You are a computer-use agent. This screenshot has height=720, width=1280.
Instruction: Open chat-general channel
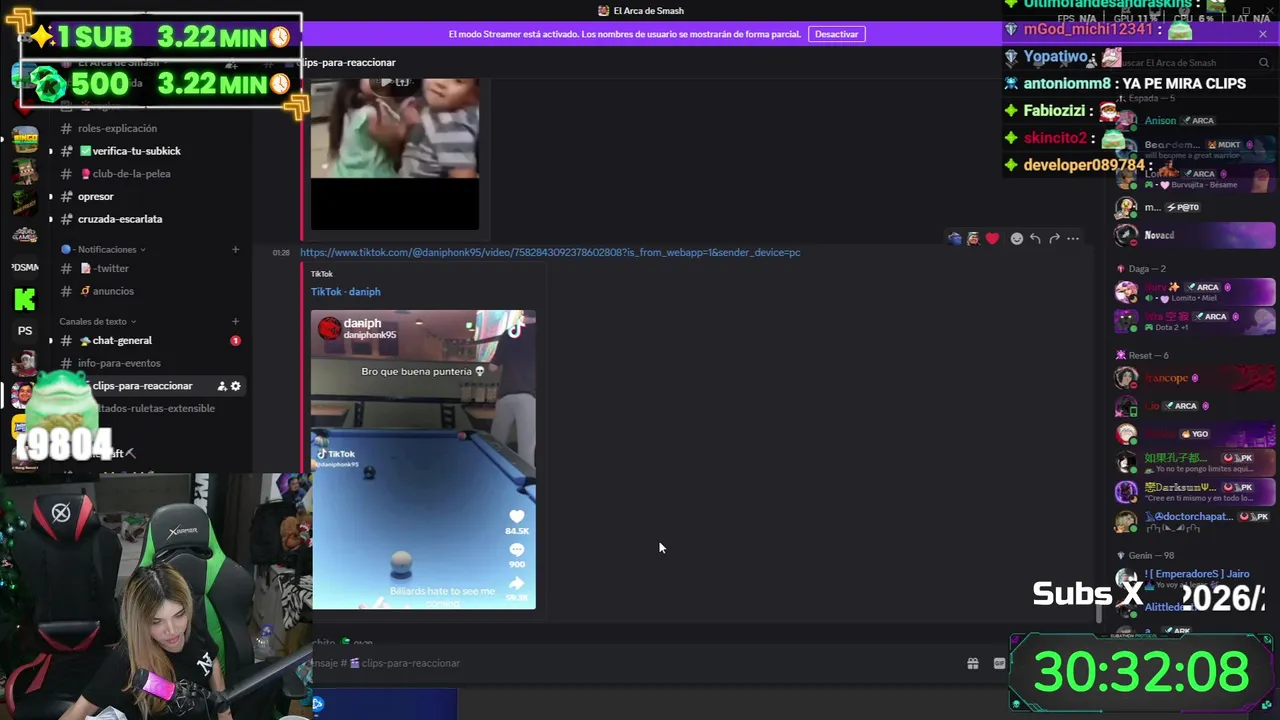click(150, 341)
